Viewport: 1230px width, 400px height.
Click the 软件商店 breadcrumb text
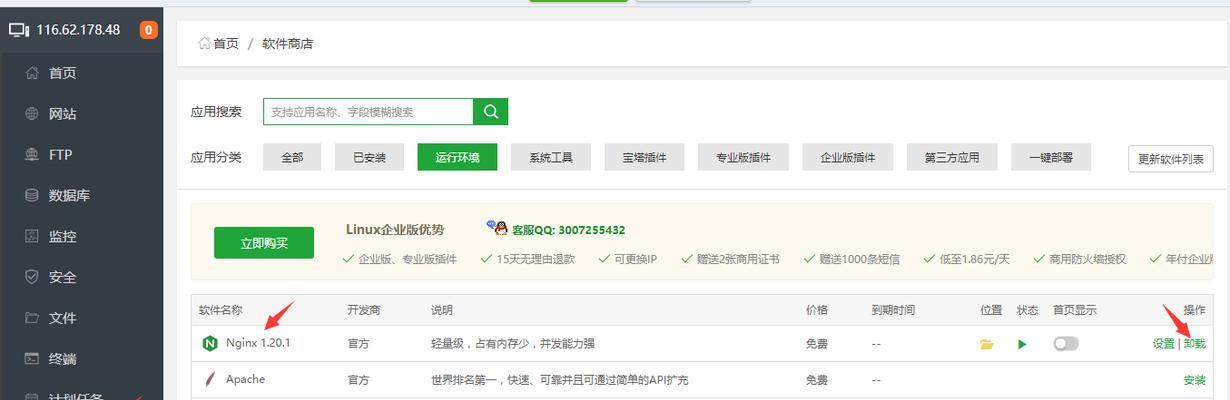[288, 44]
